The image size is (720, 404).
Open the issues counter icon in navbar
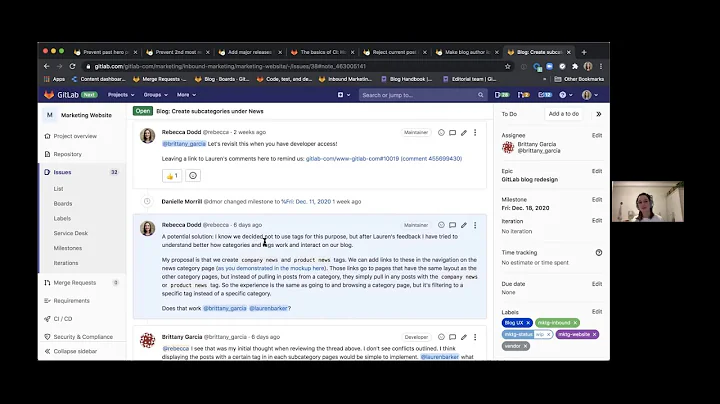tap(501, 95)
